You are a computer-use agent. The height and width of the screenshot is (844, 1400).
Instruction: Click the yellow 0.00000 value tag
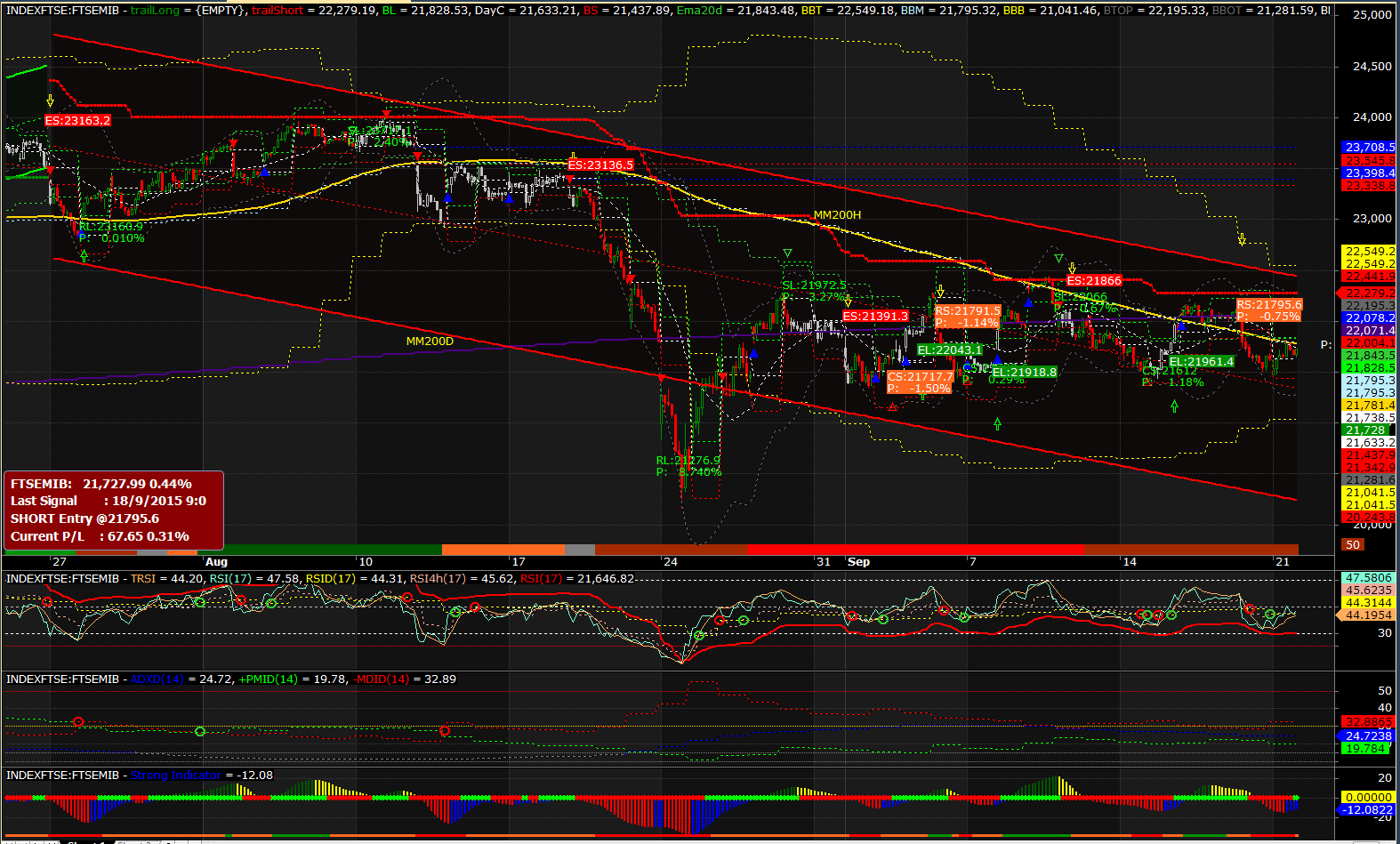coord(1368,797)
